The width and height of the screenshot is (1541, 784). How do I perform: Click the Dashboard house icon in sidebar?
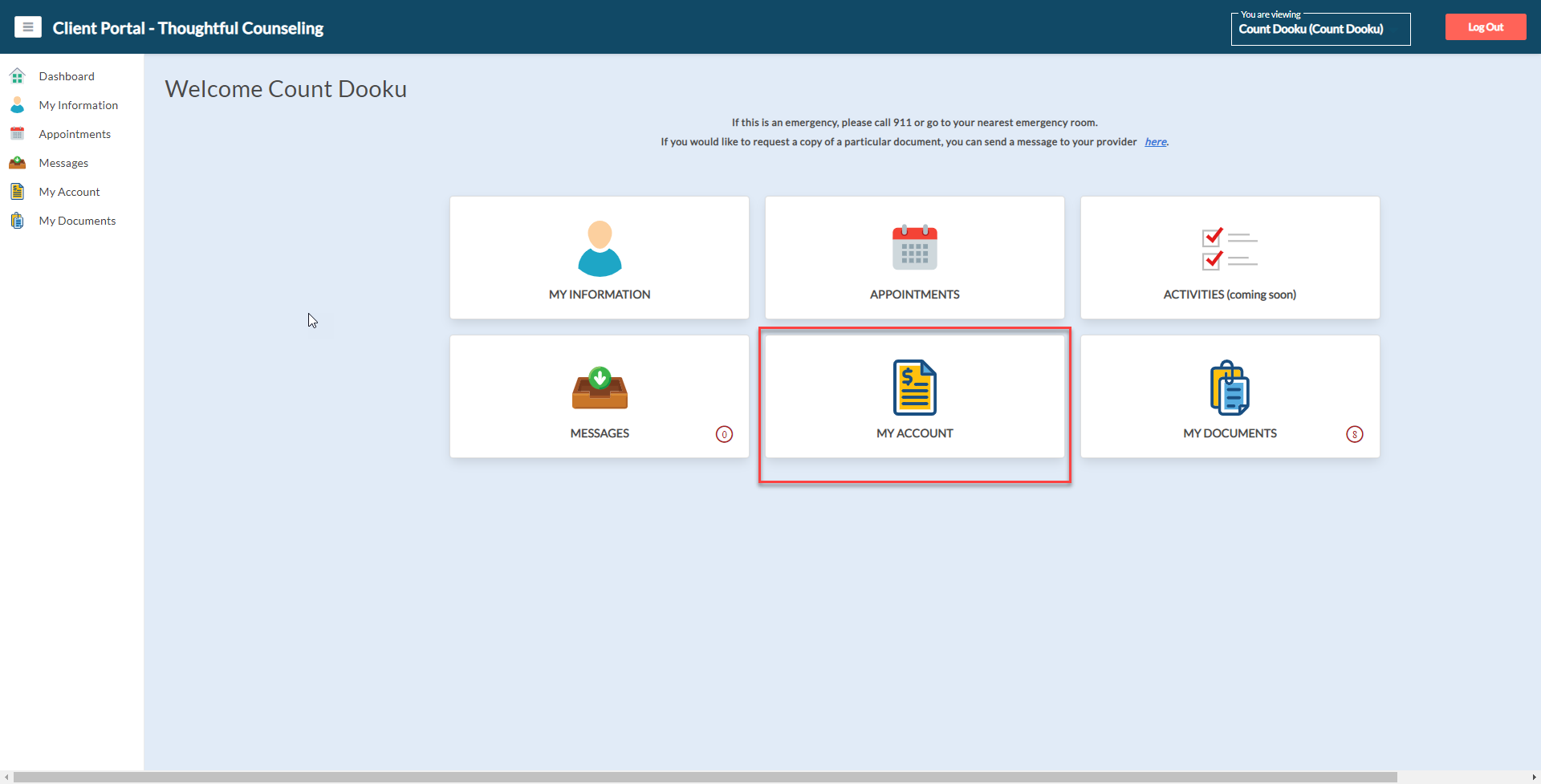[x=17, y=76]
